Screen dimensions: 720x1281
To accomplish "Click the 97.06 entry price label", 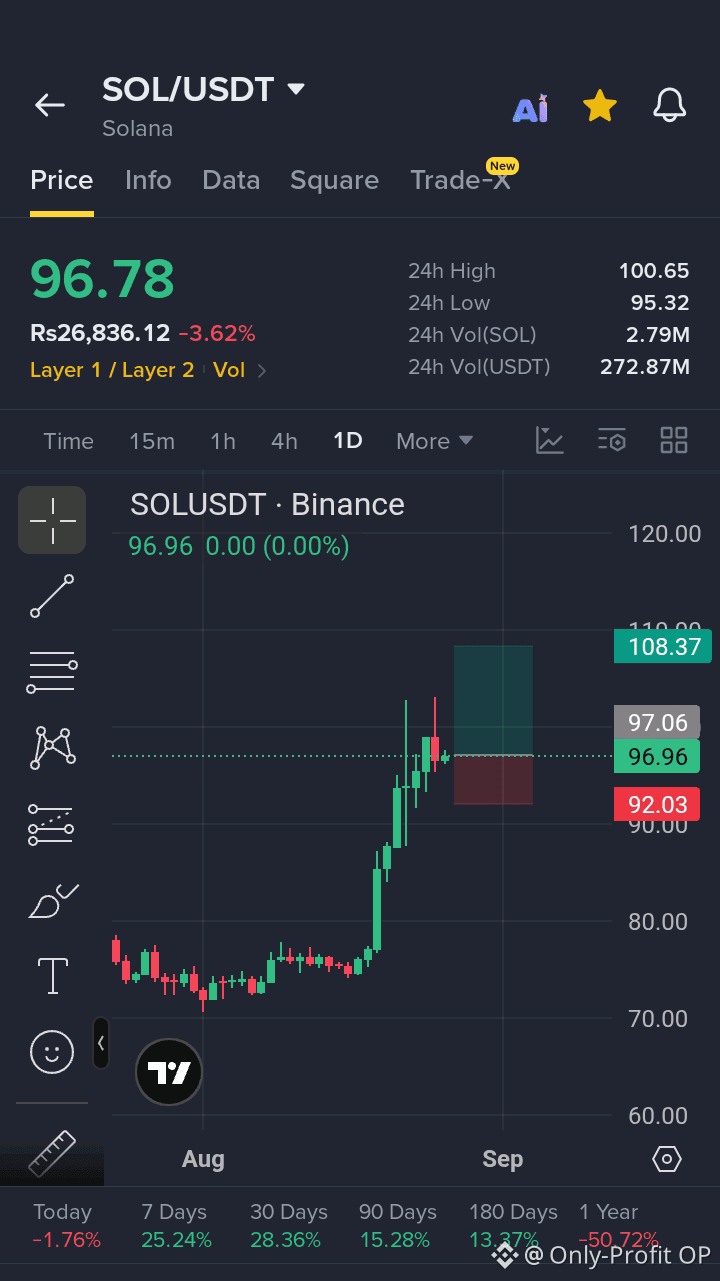I will [x=657, y=722].
